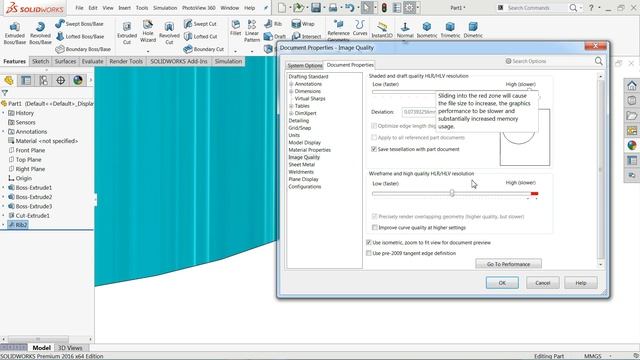Viewport: 640px width, 360px height.
Task: Click the Boundary Boss/Base tool
Action: [83, 49]
